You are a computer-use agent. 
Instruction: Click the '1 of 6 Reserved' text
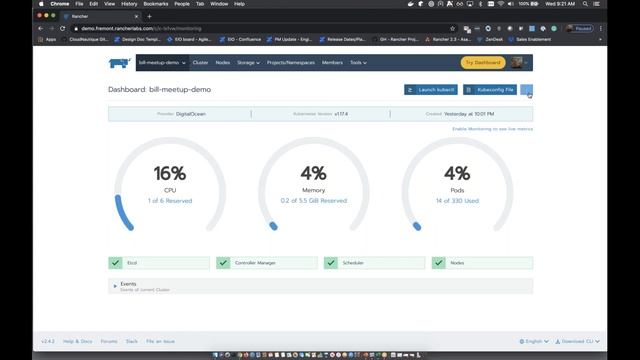(x=170, y=201)
